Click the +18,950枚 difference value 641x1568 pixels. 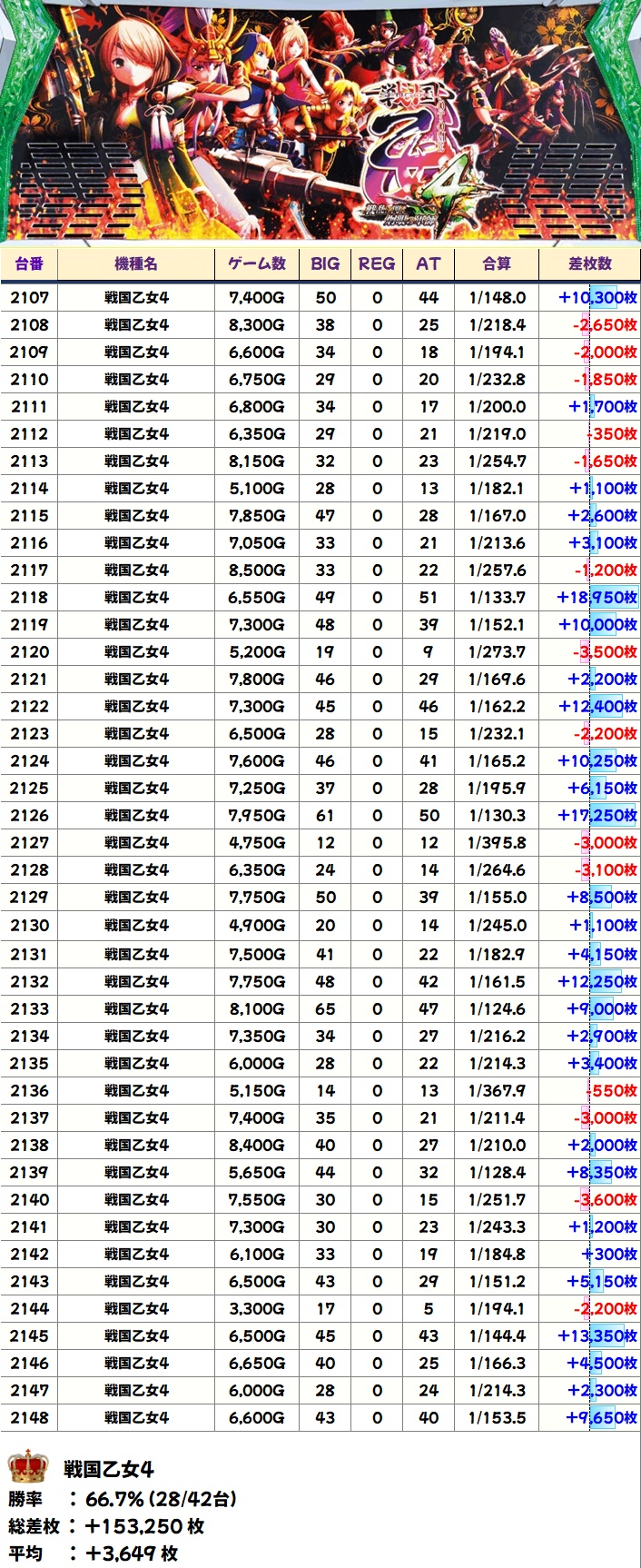[x=597, y=597]
